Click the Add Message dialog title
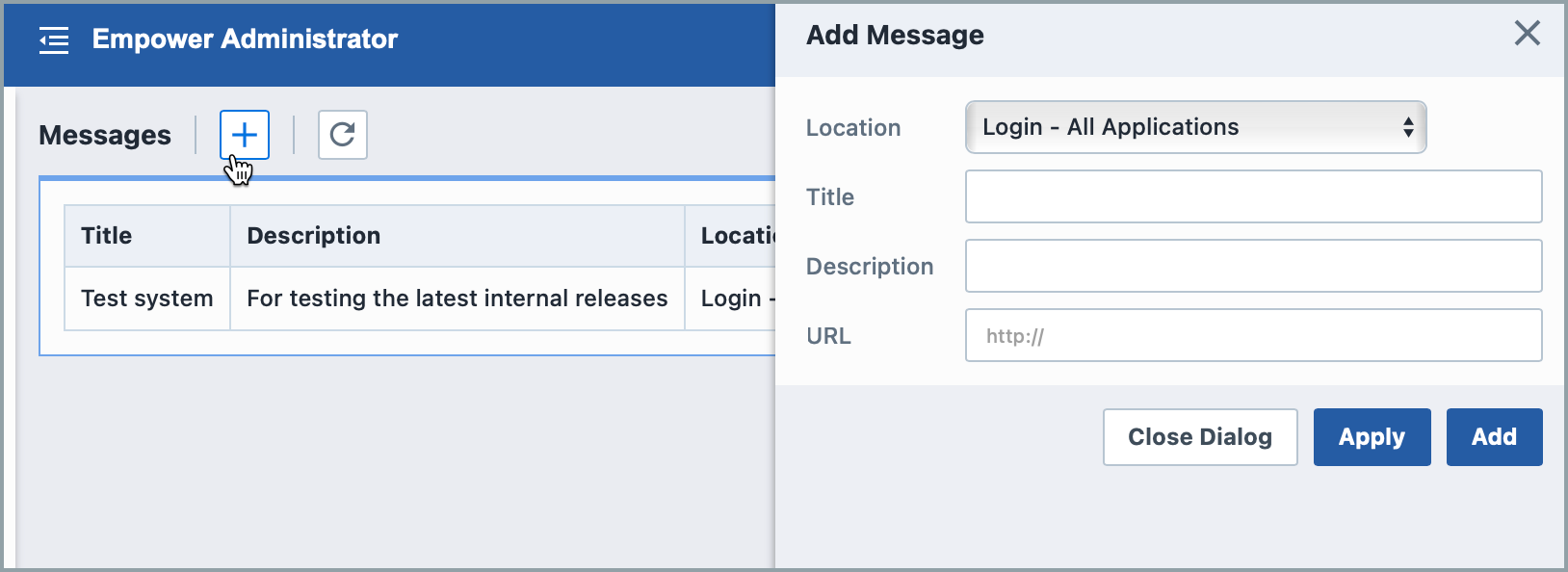1568x572 pixels. (895, 36)
